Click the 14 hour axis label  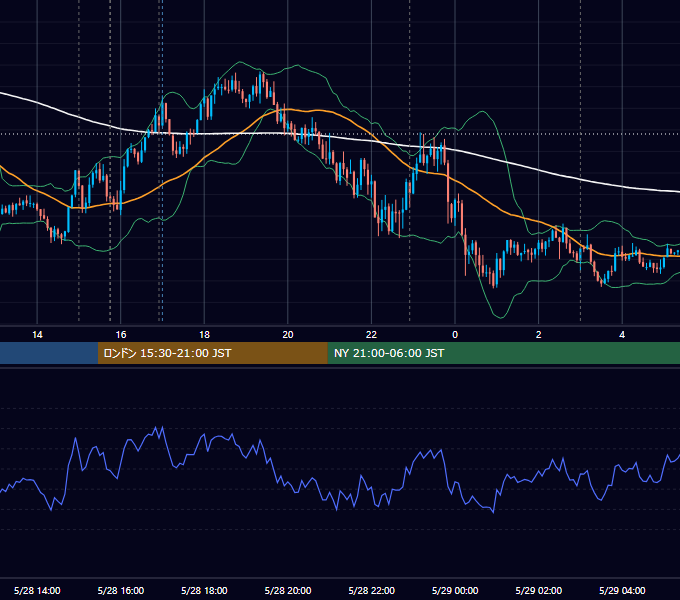tap(37, 335)
